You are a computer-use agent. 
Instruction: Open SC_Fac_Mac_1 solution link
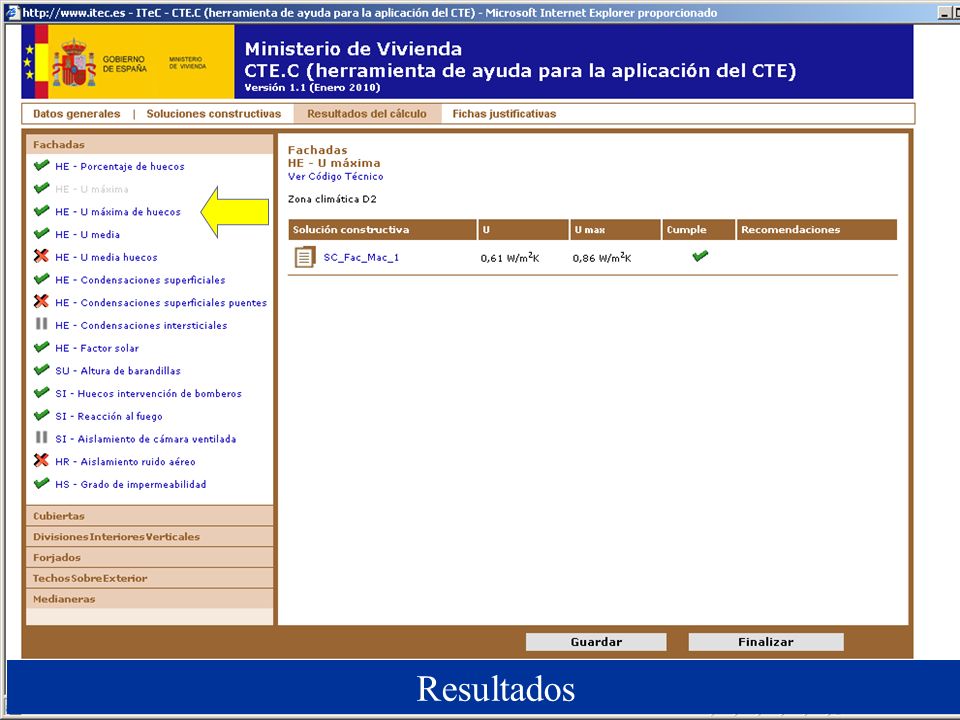361,257
